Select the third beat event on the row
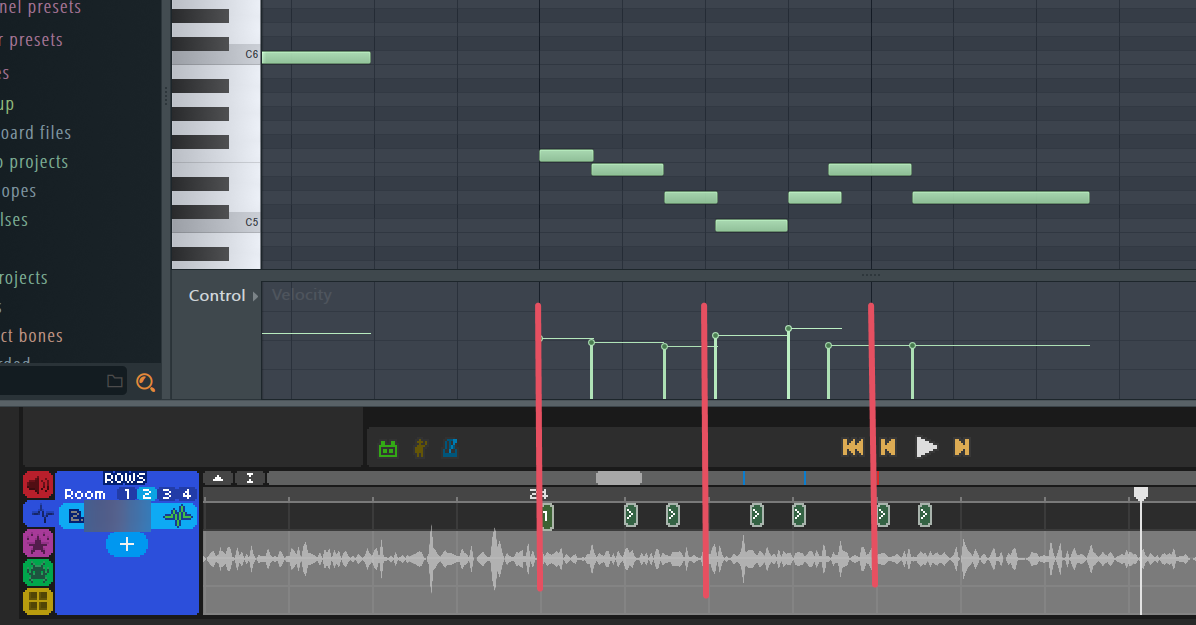The height and width of the screenshot is (625, 1196). 673,515
